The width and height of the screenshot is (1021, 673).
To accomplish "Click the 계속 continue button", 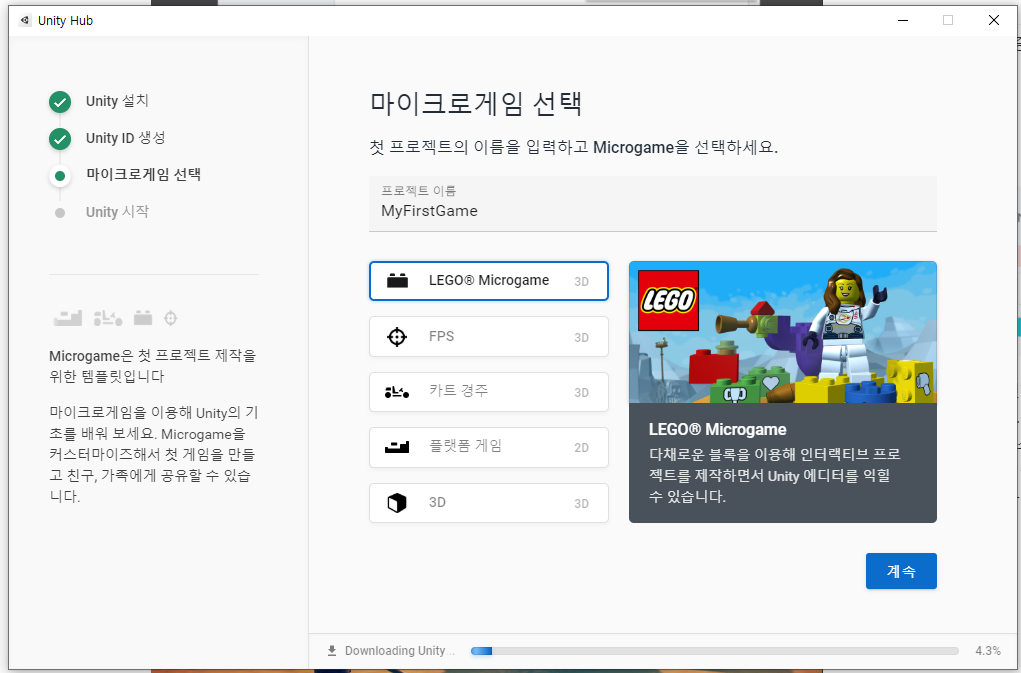I will (901, 571).
